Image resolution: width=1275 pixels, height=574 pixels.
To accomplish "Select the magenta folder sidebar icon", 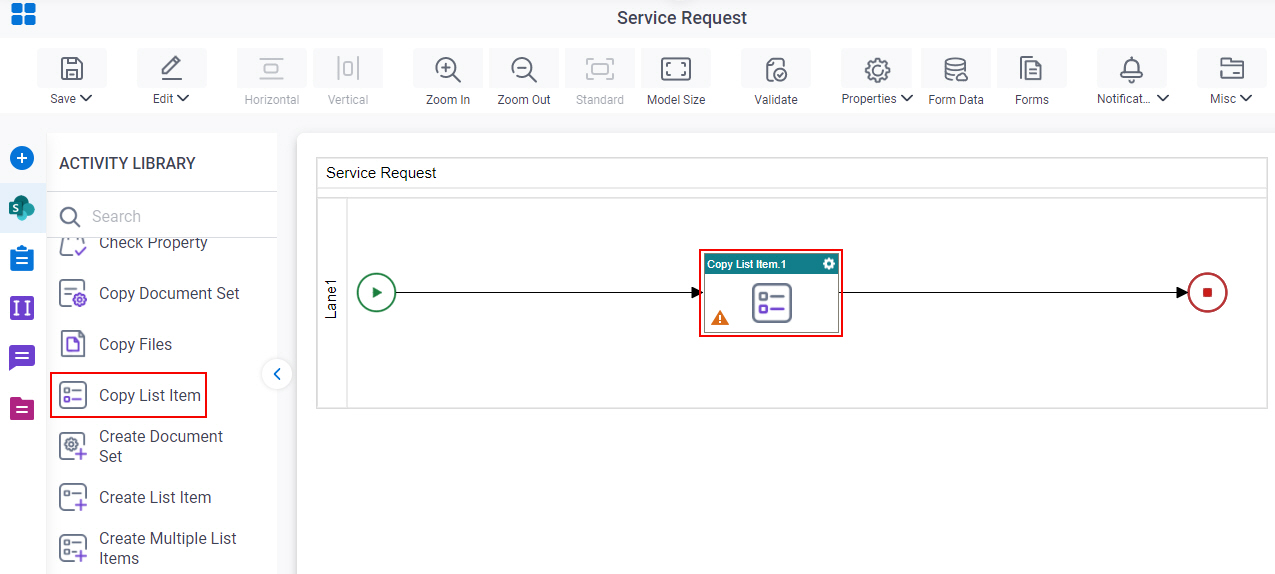I will [x=22, y=408].
